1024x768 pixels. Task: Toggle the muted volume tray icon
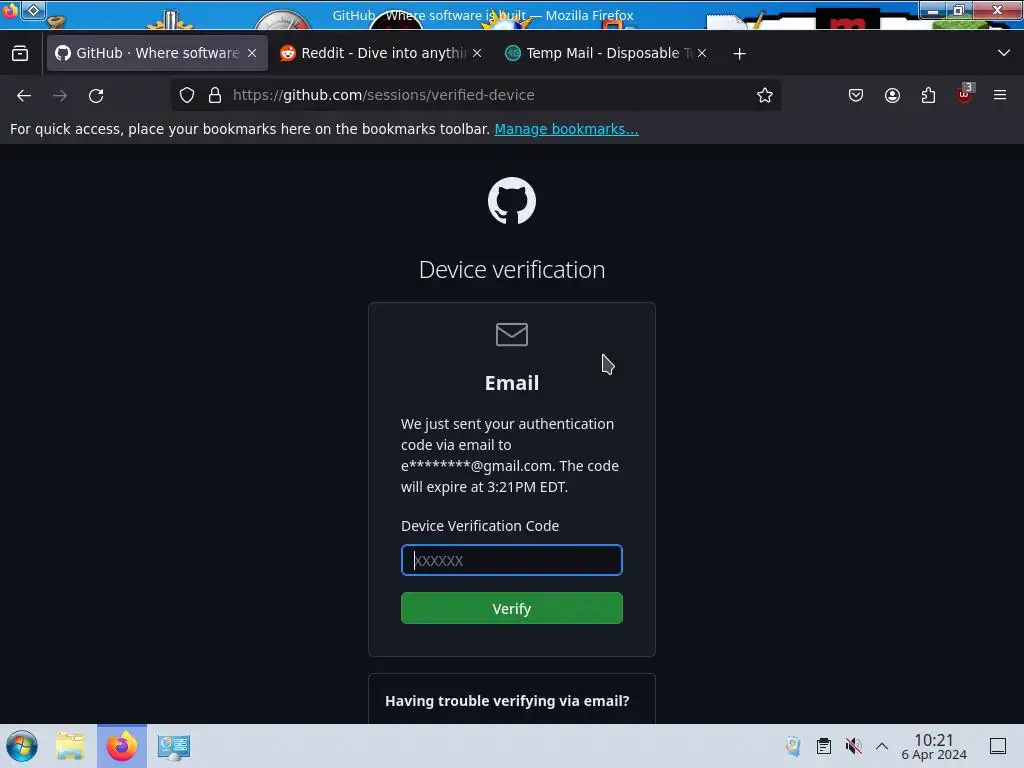pyautogui.click(x=853, y=746)
